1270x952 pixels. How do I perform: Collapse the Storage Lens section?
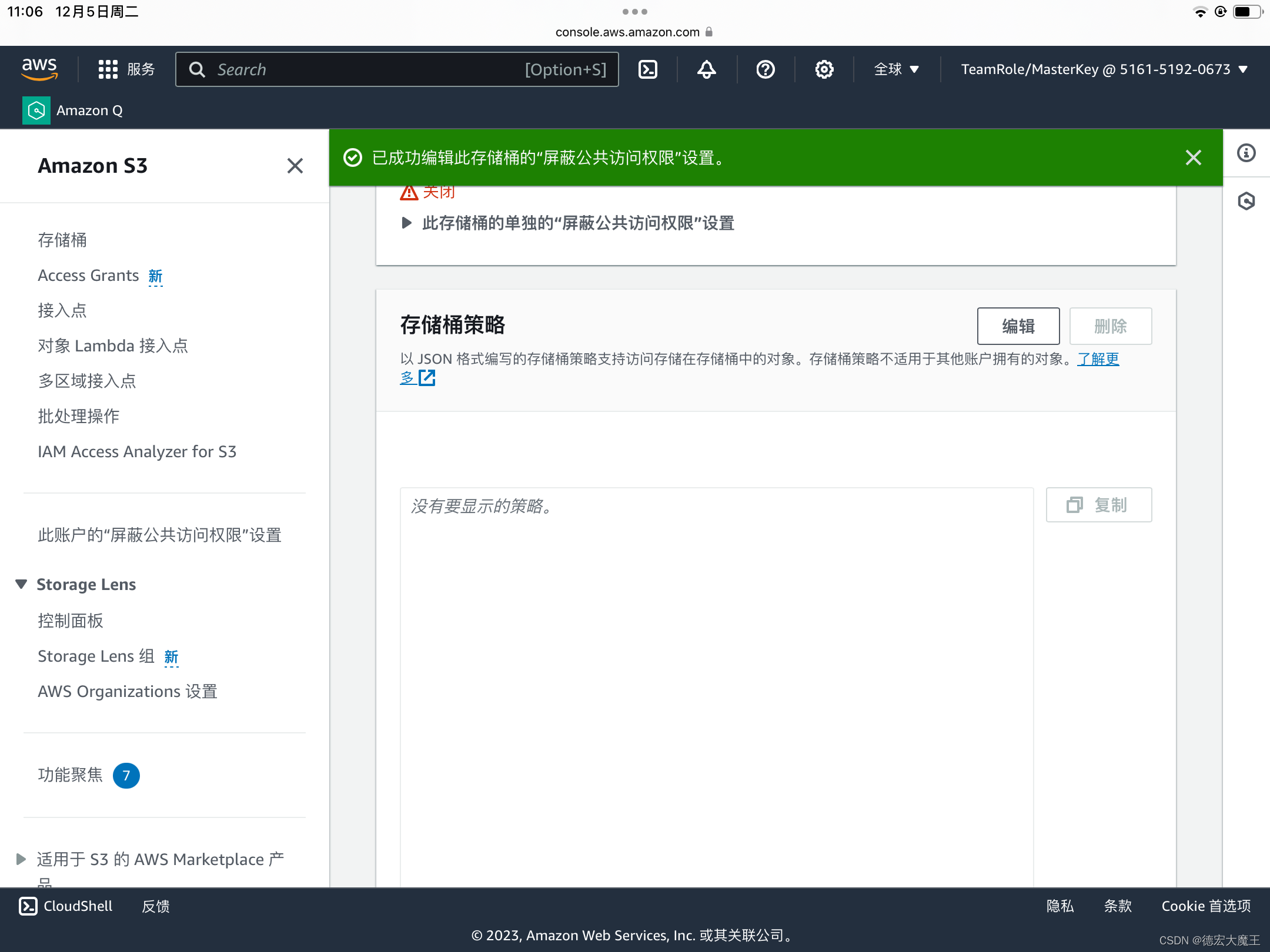pos(21,584)
